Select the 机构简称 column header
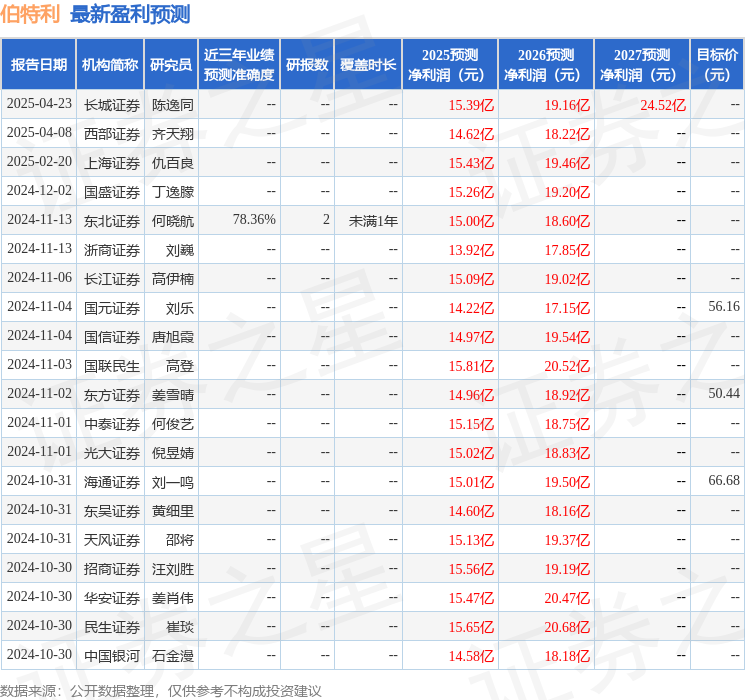 [x=110, y=65]
